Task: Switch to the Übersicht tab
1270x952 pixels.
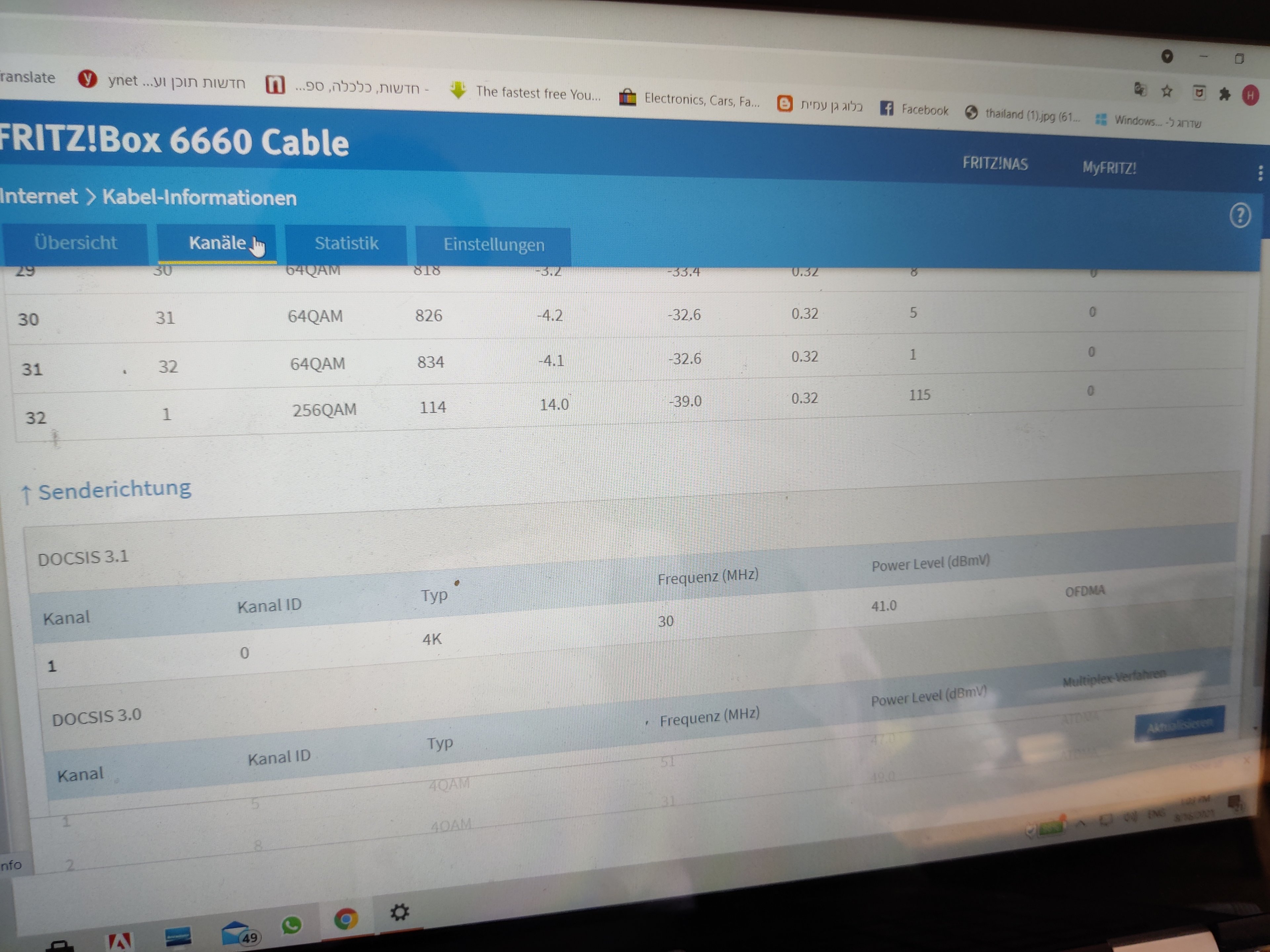Action: [75, 243]
